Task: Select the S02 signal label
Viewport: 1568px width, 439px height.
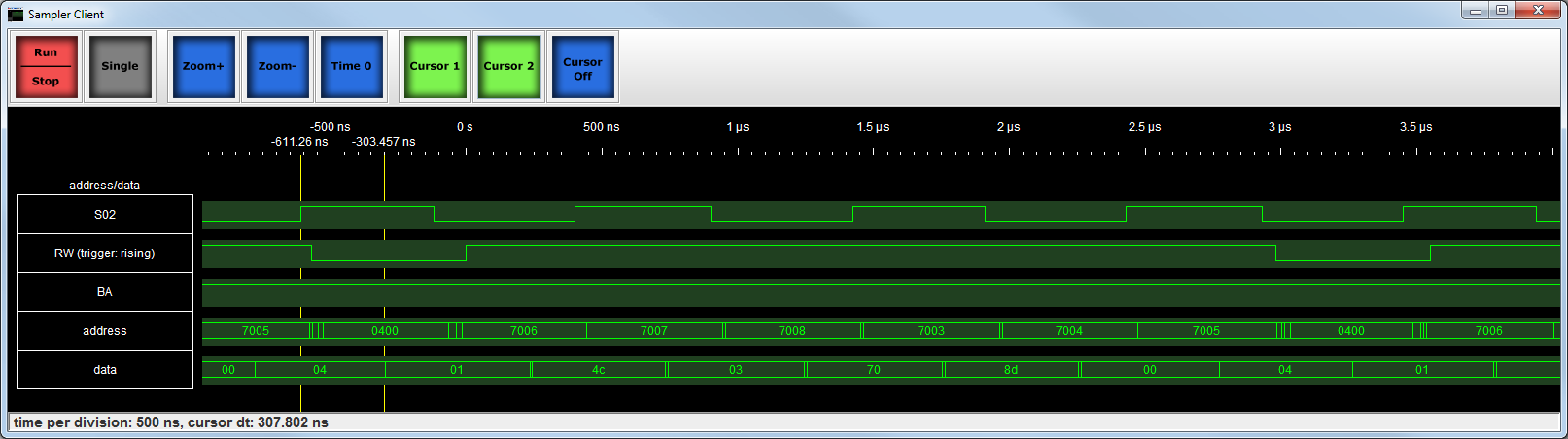Action: [x=105, y=215]
